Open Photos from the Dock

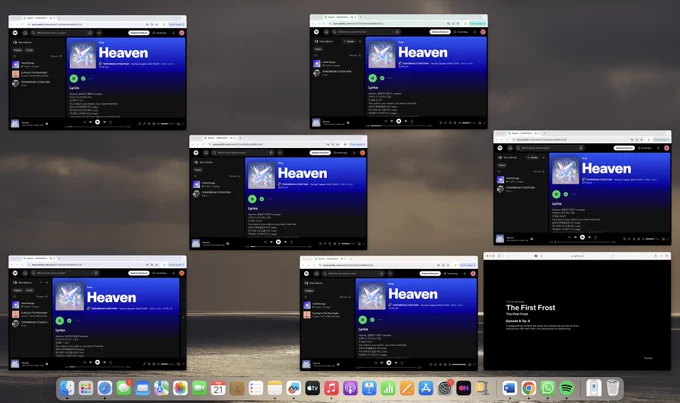point(180,388)
